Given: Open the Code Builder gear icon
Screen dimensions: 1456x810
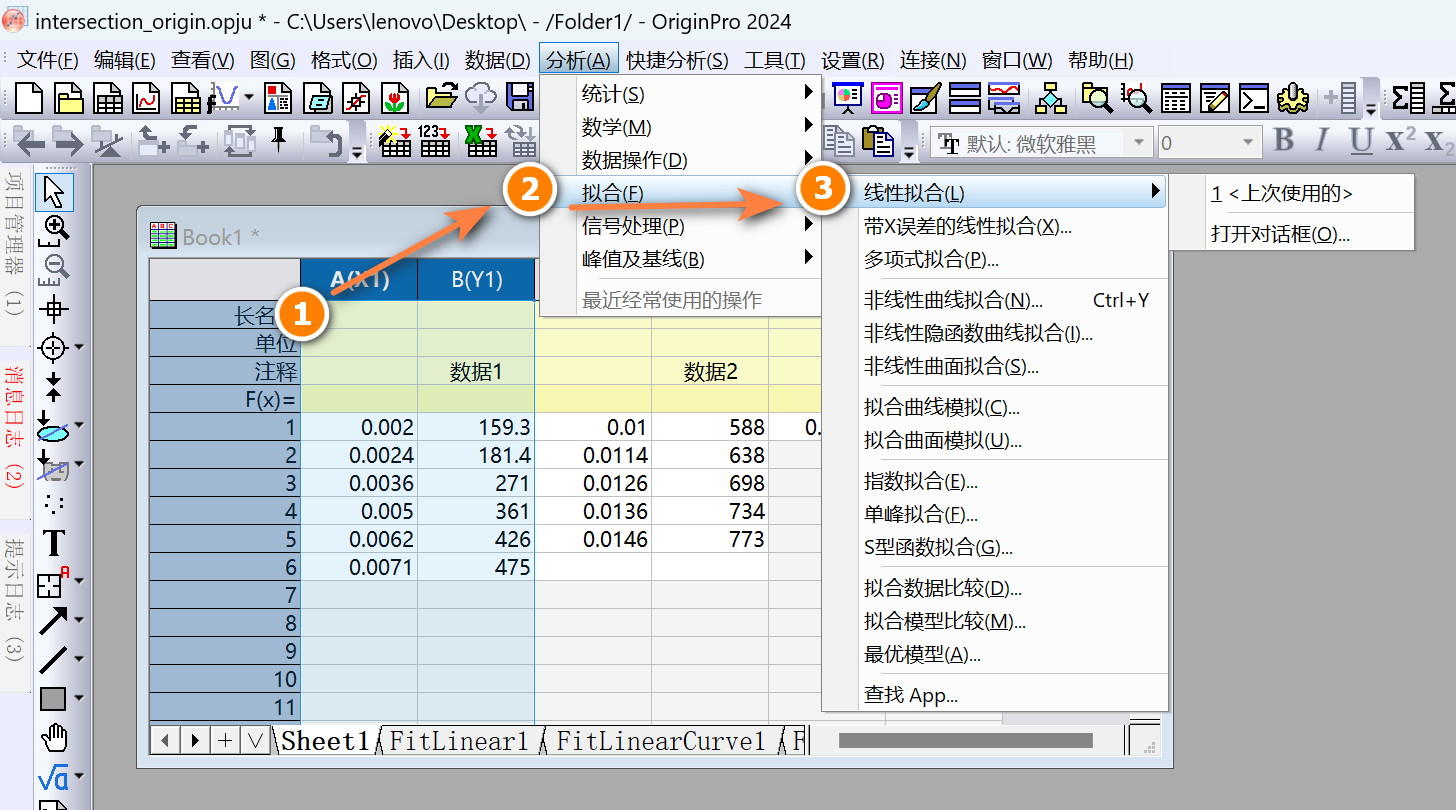Looking at the screenshot, I should point(1293,98).
